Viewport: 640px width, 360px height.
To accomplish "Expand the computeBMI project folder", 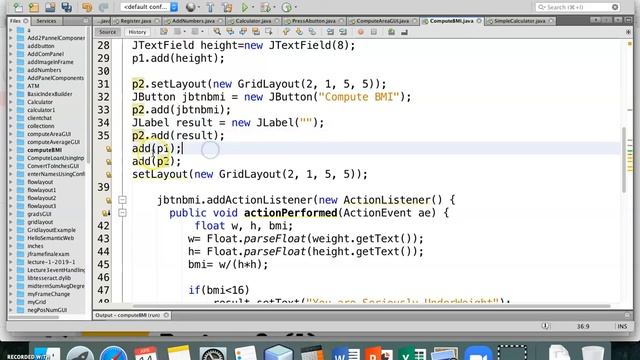I will (11, 150).
